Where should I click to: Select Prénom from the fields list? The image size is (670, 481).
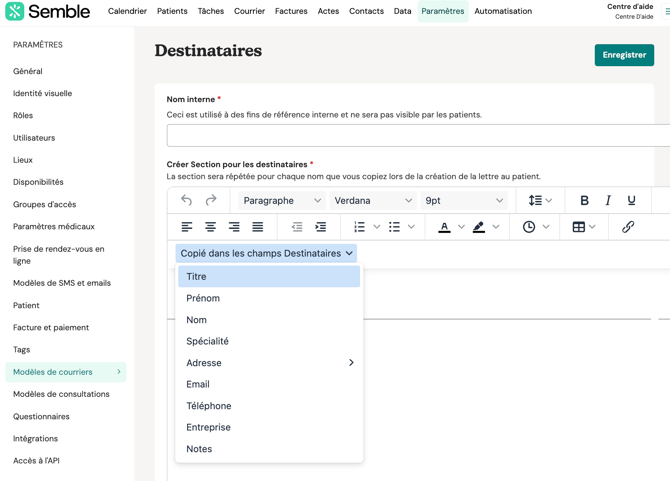tap(203, 298)
